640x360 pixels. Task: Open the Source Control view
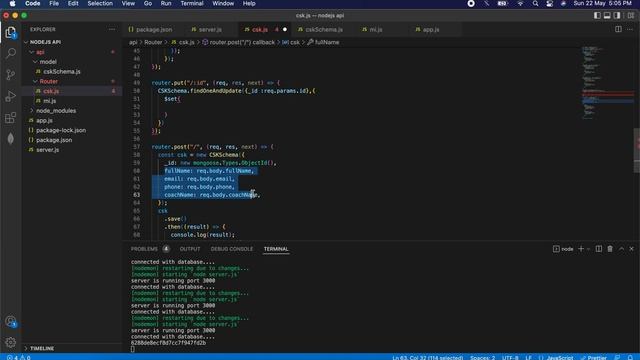[x=11, y=75]
